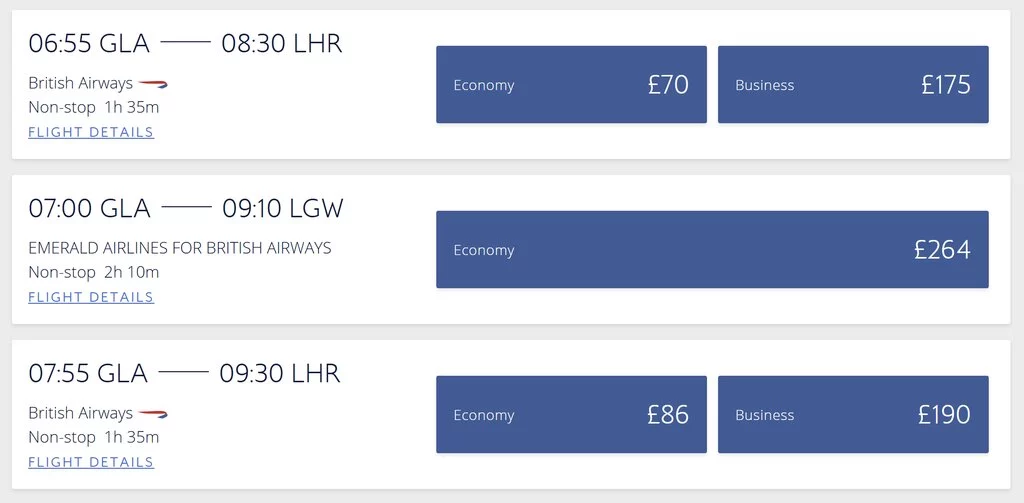The width and height of the screenshot is (1024, 503).
Task: Click the 09:30 LHR arrival time
Action: (280, 374)
